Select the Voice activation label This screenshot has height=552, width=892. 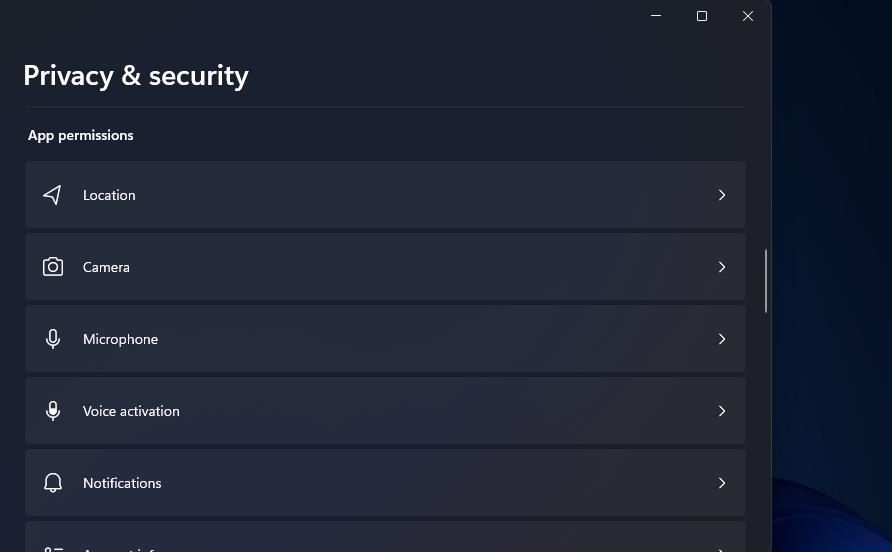point(131,411)
